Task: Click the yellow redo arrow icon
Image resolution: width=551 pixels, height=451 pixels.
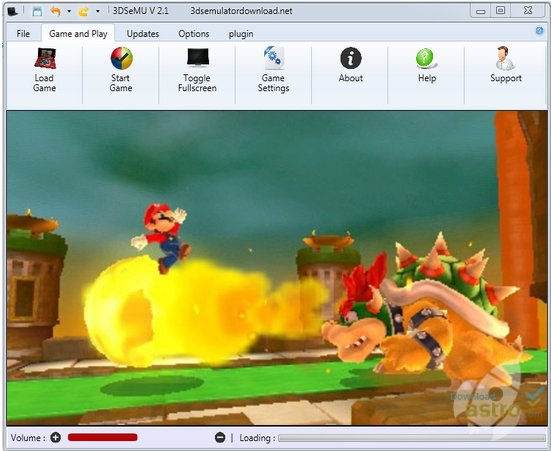Action: pyautogui.click(x=83, y=12)
